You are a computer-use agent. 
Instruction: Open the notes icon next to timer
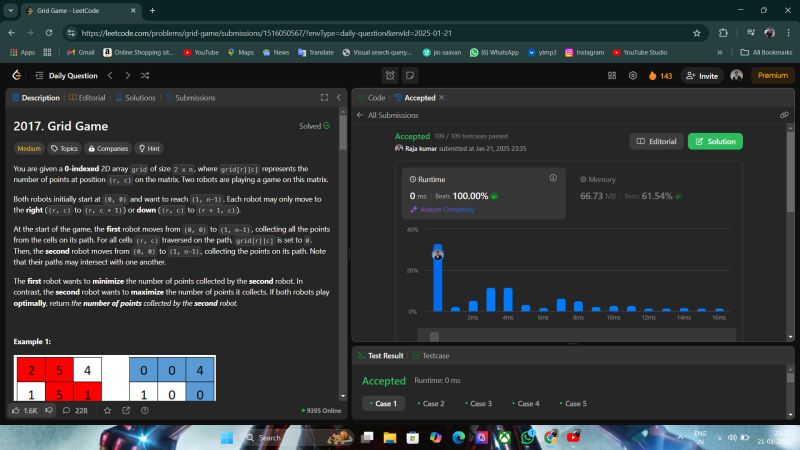pos(410,76)
